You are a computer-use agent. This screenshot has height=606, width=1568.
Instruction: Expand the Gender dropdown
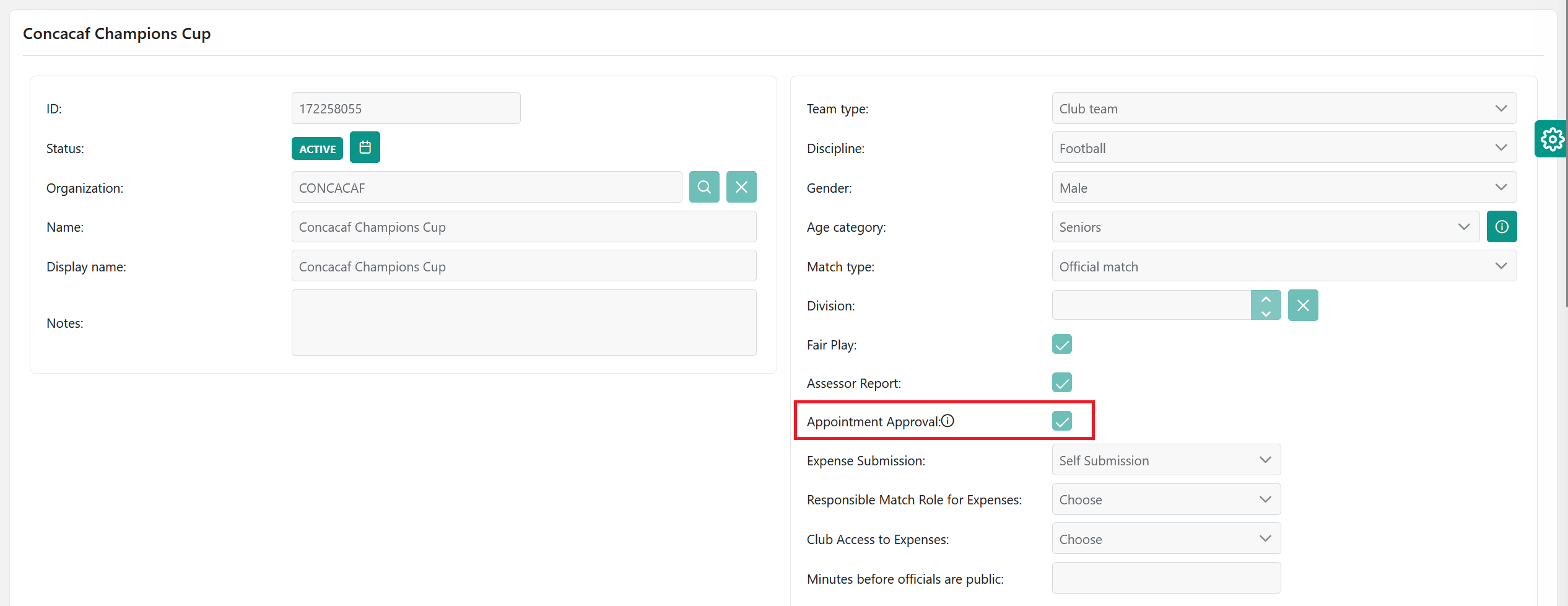coord(1284,188)
